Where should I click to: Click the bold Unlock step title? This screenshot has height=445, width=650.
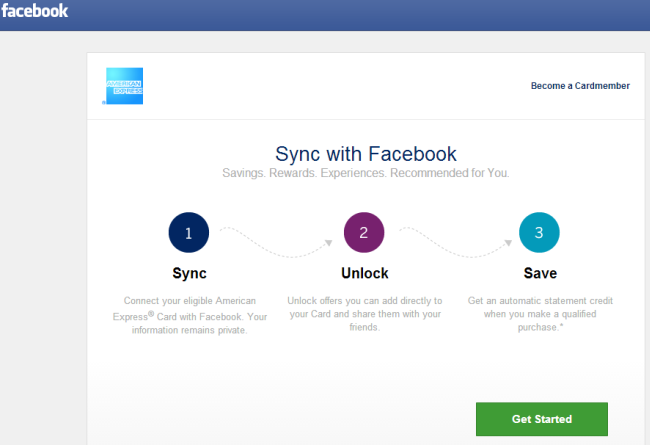365,273
